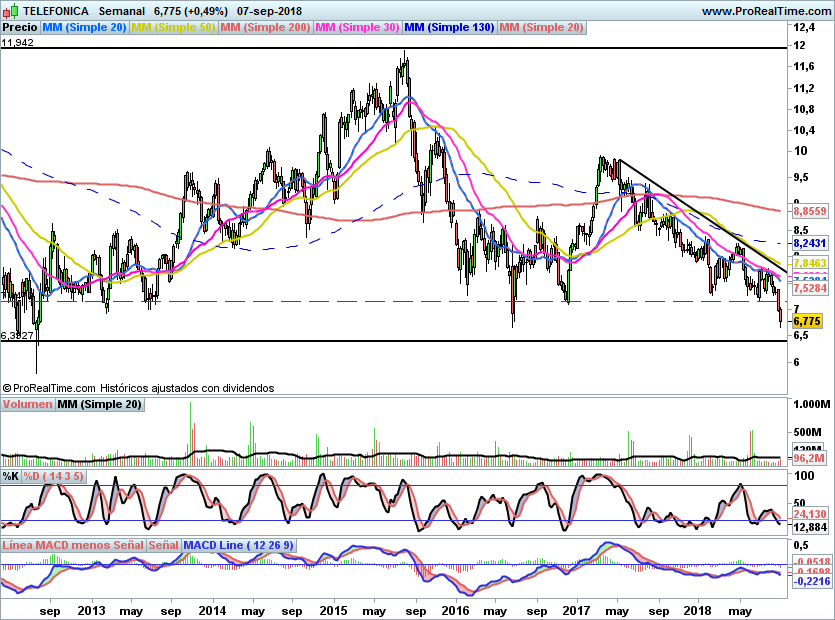
Task: Click the 8,8559 moving average price tag
Action: point(809,212)
